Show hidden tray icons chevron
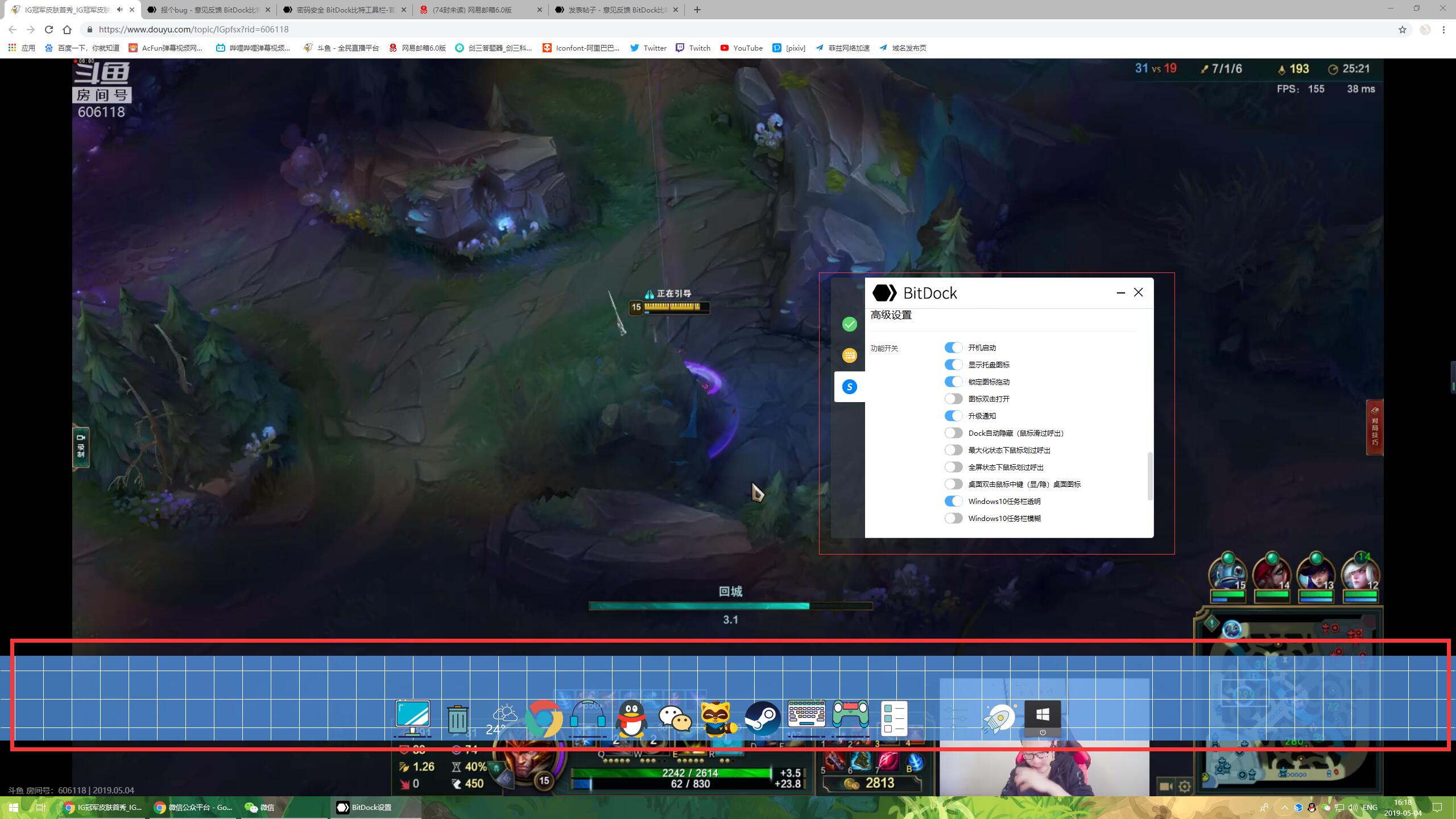 point(1285,807)
